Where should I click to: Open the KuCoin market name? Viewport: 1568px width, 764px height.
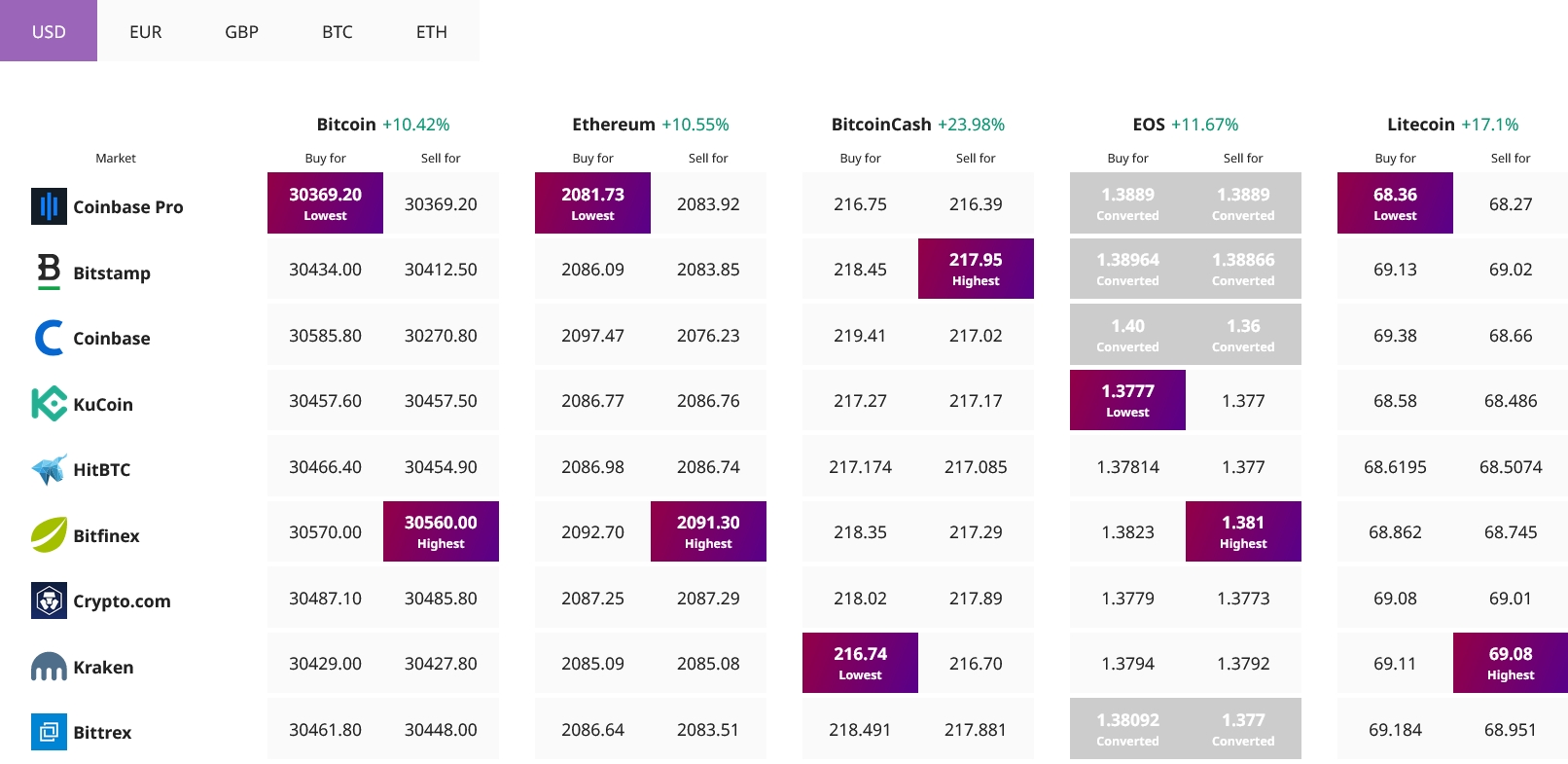[103, 404]
